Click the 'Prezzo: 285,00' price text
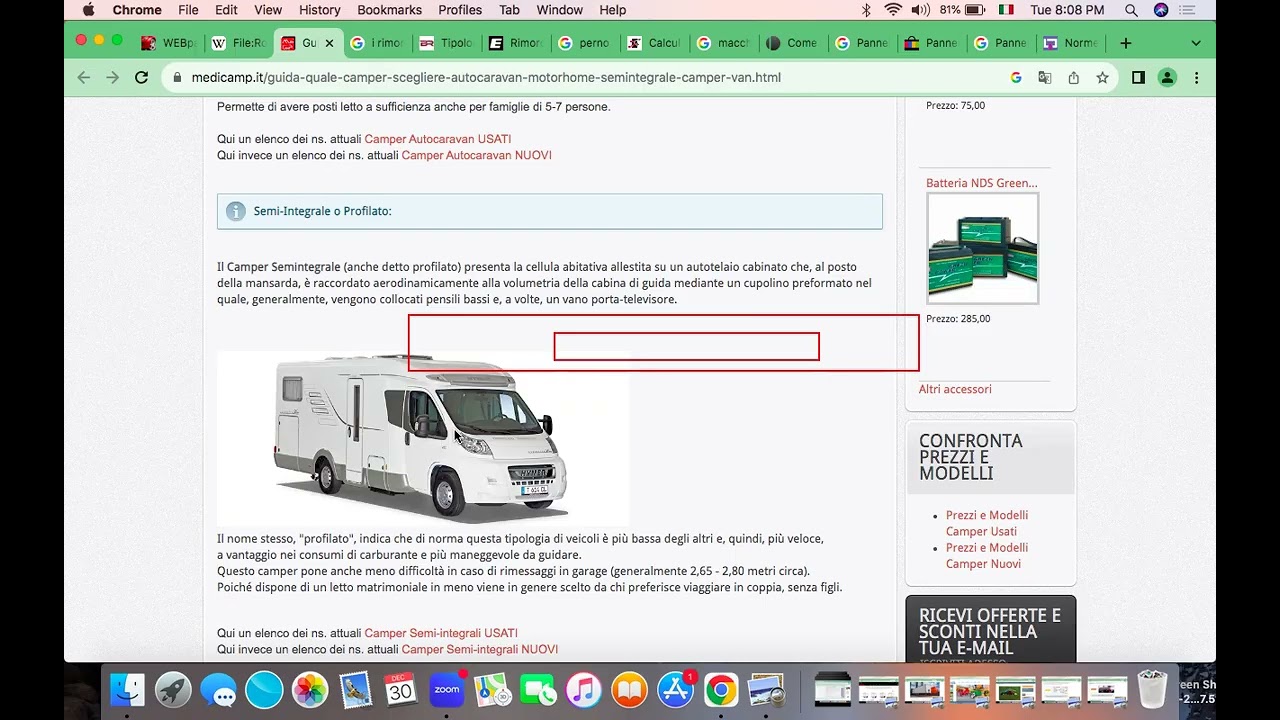This screenshot has width=1280, height=720. (958, 319)
